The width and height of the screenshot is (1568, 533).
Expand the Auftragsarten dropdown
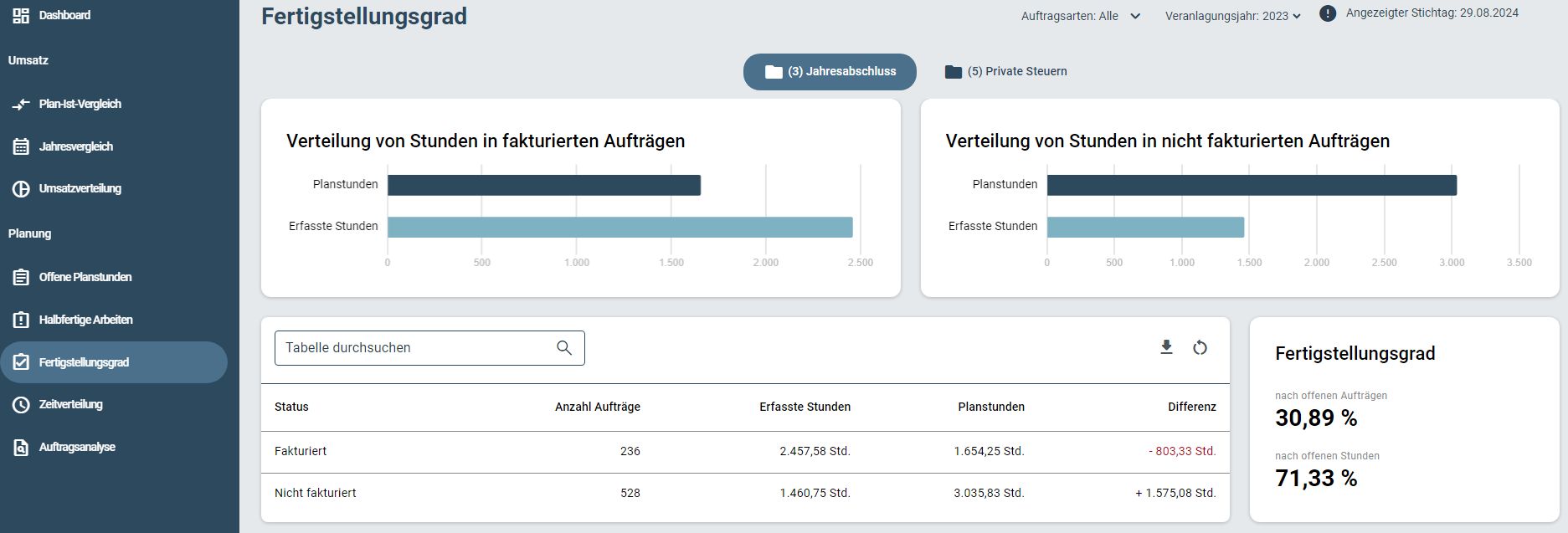pos(1081,16)
